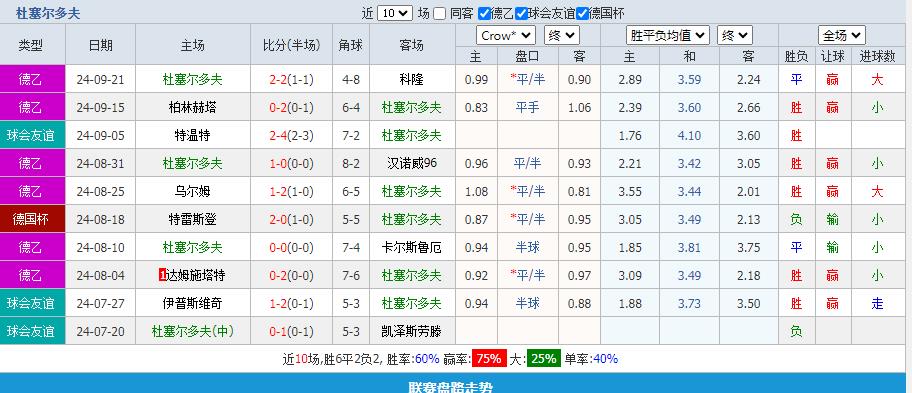This screenshot has width=912, height=393.
Task: Open the 胜平负均值 dropdown
Action: 668,35
